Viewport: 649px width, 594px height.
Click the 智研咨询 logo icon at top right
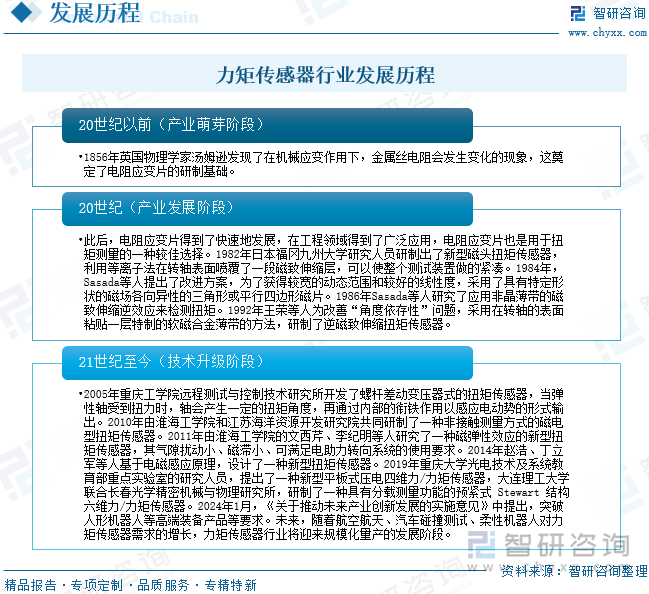pyautogui.click(x=578, y=13)
